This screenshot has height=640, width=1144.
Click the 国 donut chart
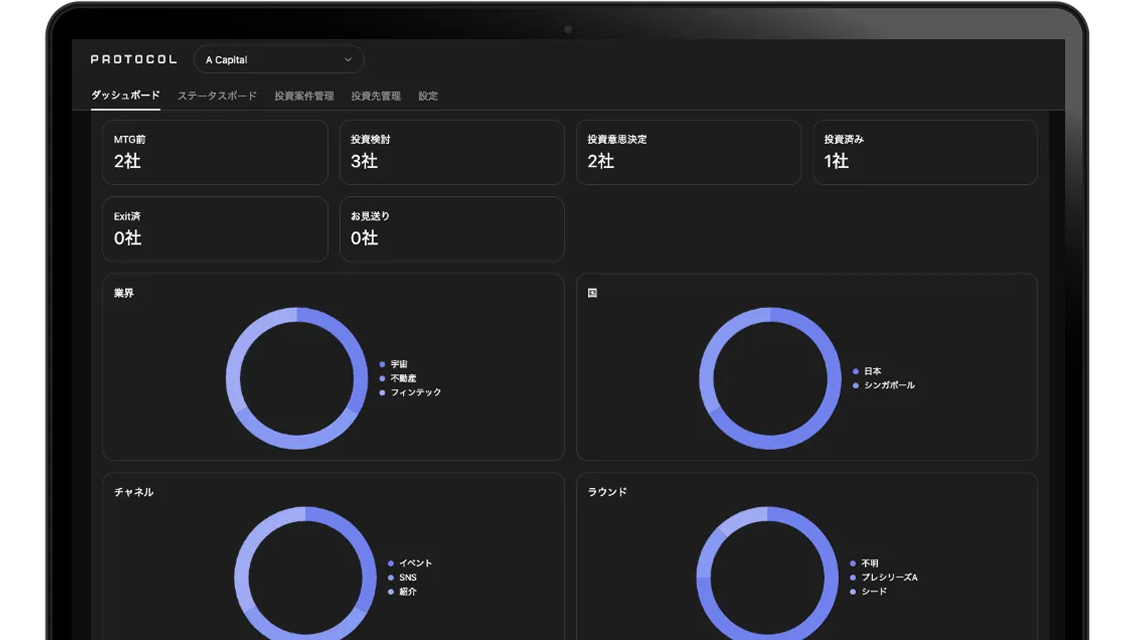point(770,378)
